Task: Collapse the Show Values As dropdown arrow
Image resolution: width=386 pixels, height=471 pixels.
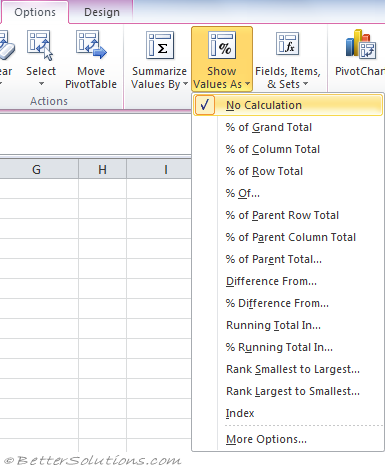Action: click(247, 84)
